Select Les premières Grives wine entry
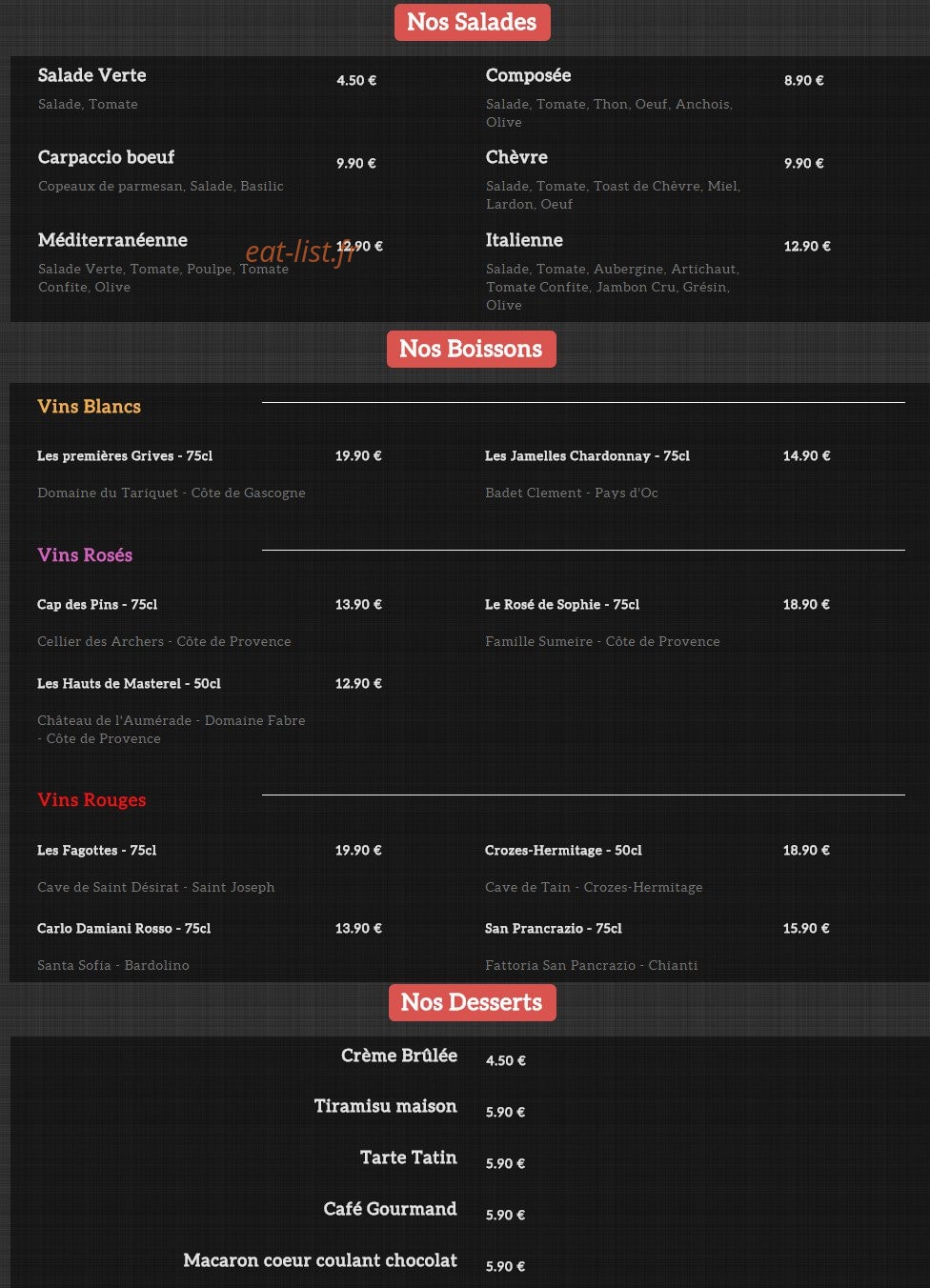The width and height of the screenshot is (930, 1288). click(125, 456)
